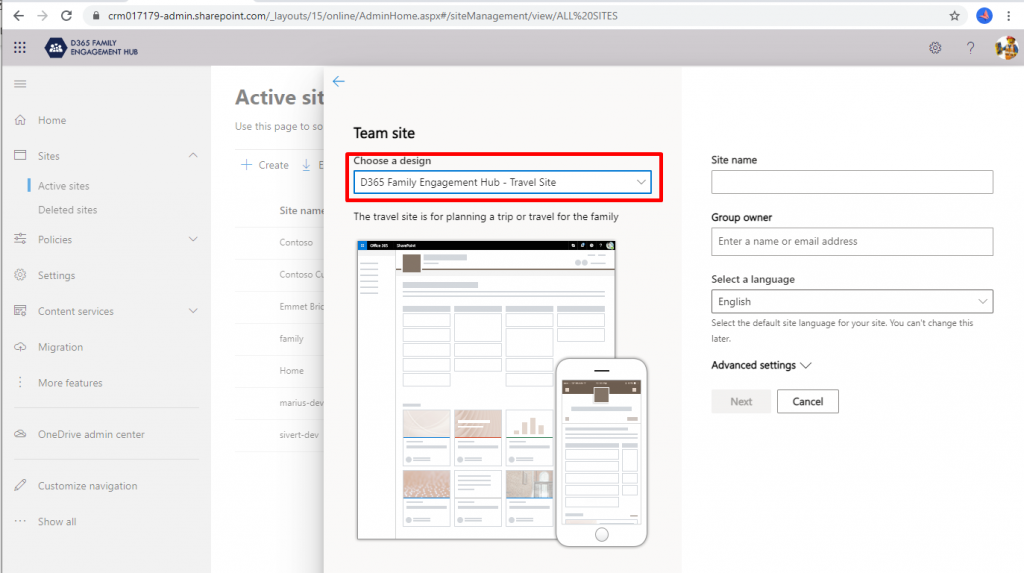Click the Contoso Cu site row
The width and height of the screenshot is (1024, 573).
[280, 274]
